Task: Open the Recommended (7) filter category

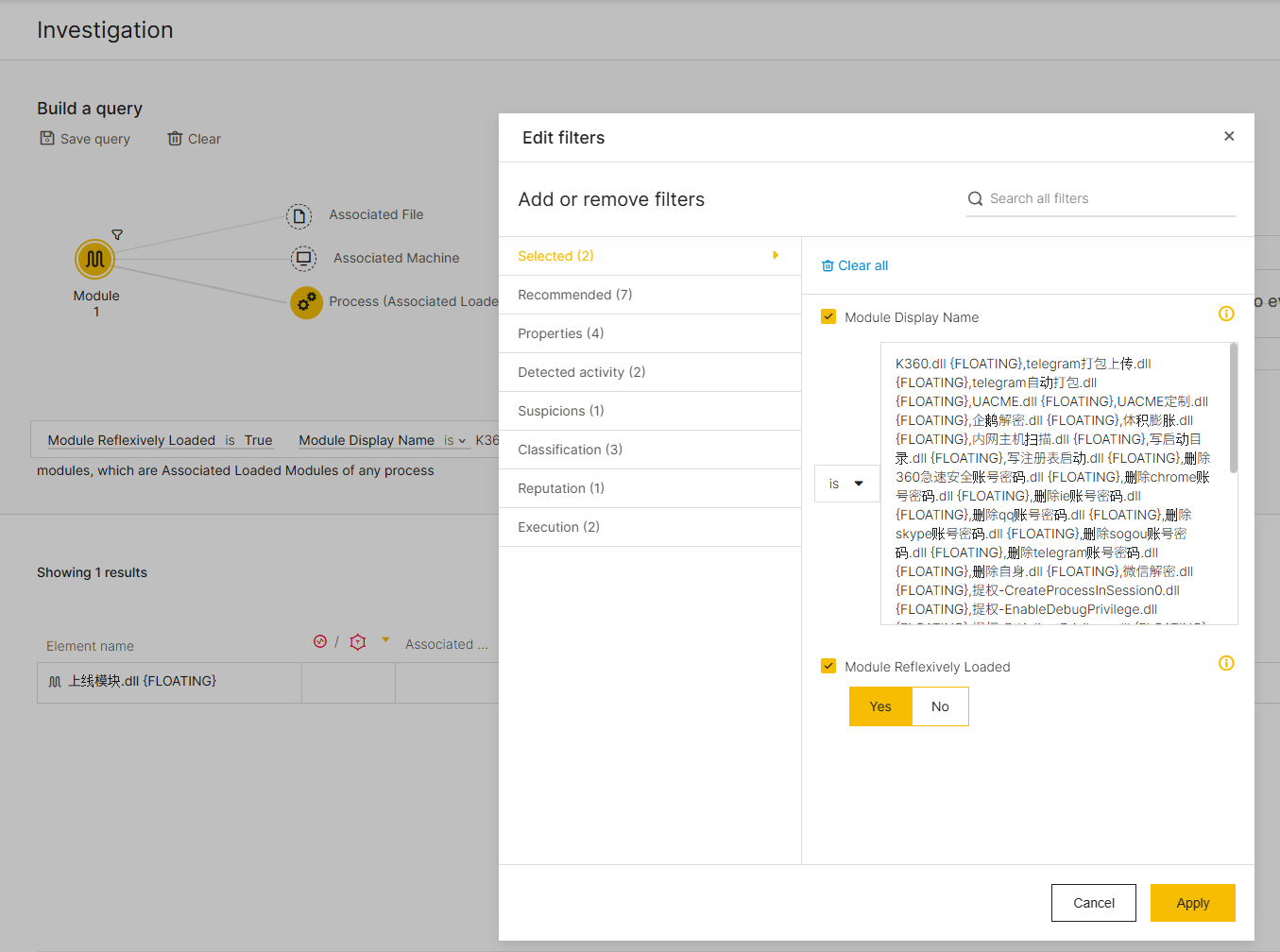Action: [x=650, y=295]
